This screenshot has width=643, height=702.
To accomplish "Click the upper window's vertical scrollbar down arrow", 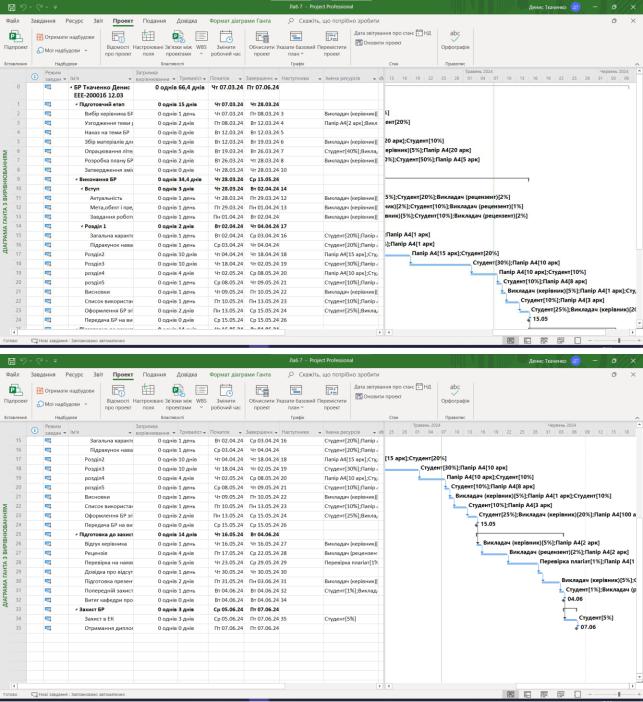I will (639, 323).
